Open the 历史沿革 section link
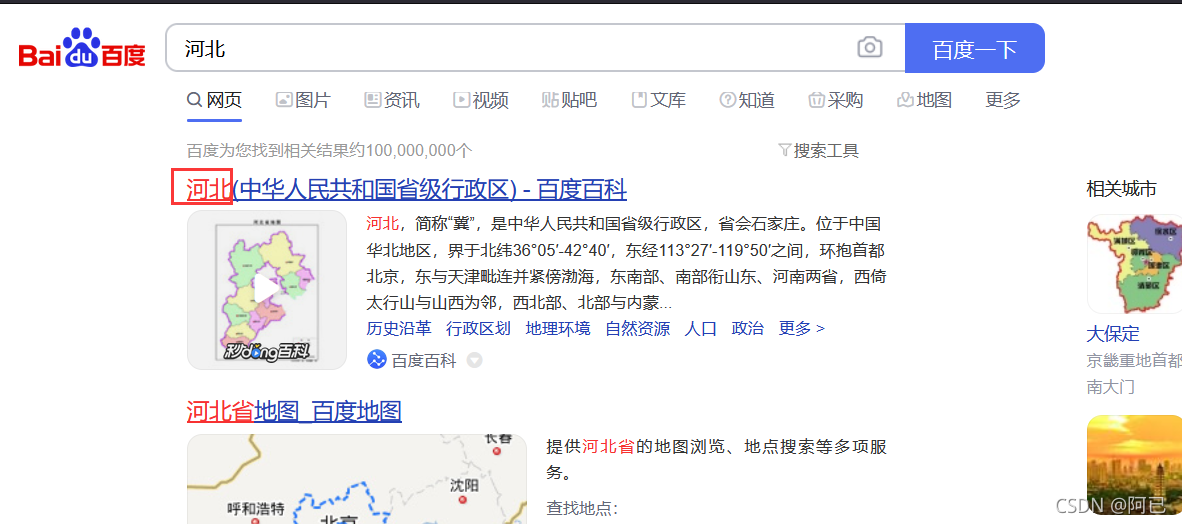Viewport: 1182px width, 524px height. (399, 328)
